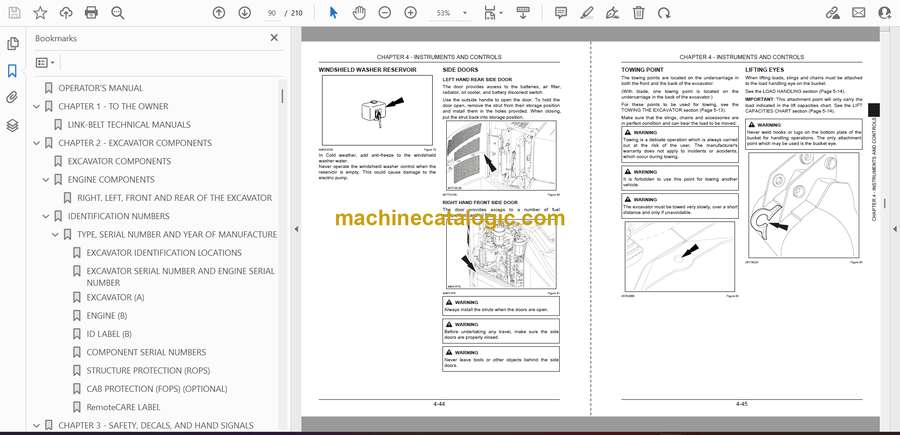This screenshot has height=435, width=900.
Task: Add a sticky note comment
Action: click(x=561, y=13)
